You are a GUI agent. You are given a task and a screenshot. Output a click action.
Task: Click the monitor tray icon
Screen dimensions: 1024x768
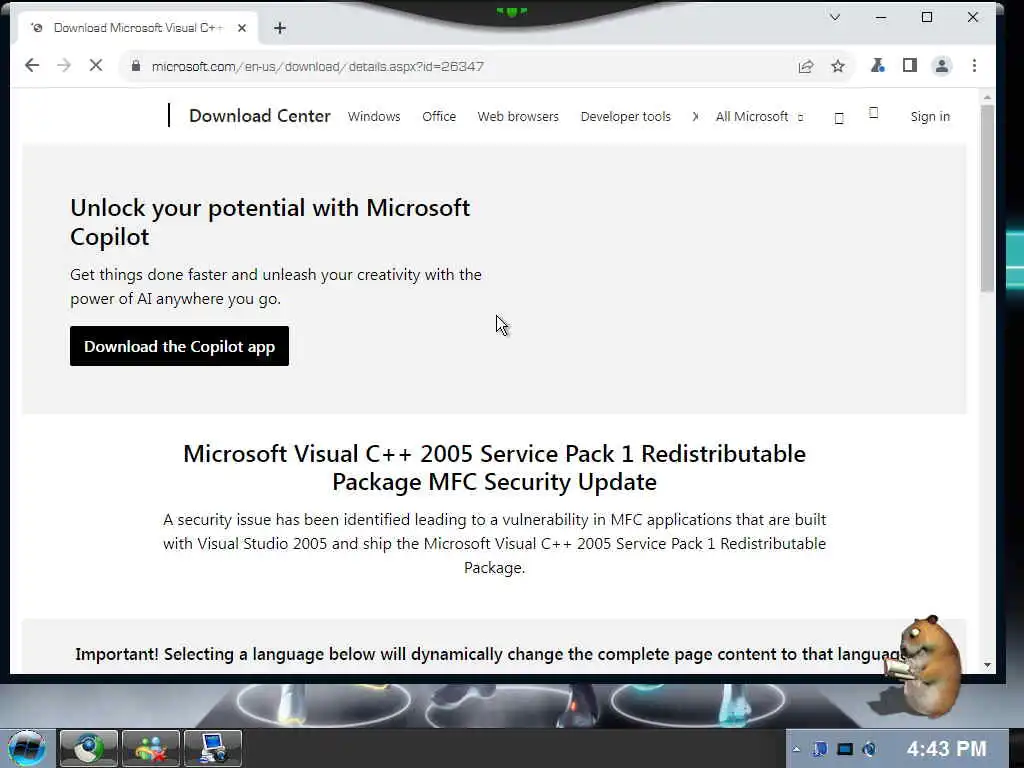tap(845, 749)
